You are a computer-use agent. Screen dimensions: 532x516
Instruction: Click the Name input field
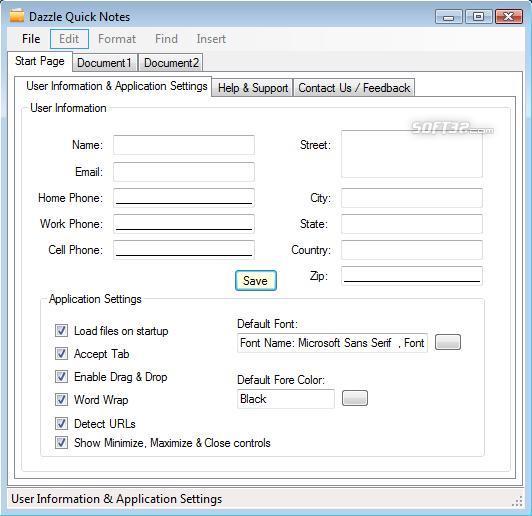point(184,145)
